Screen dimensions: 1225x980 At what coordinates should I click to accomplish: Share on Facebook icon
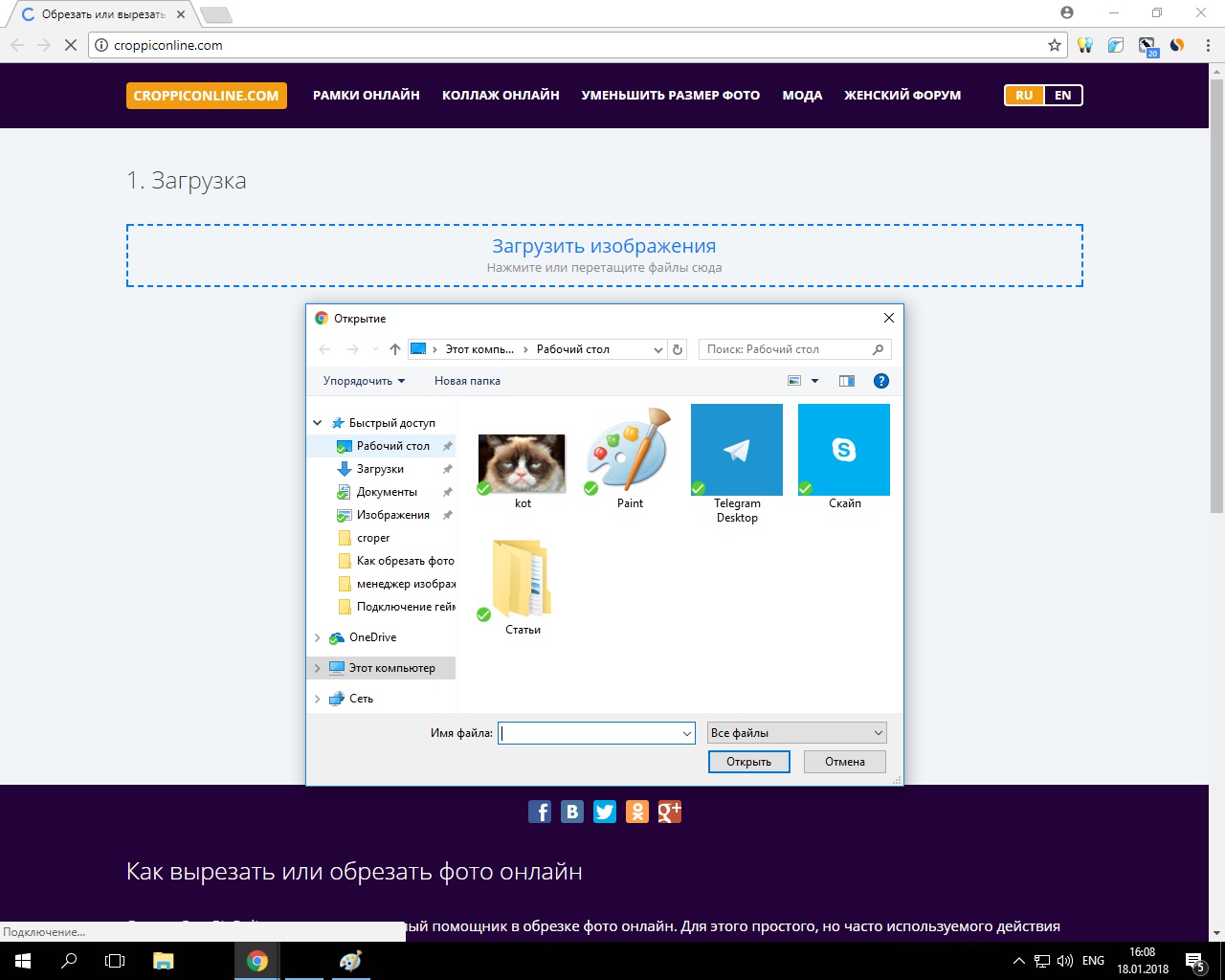(x=540, y=812)
